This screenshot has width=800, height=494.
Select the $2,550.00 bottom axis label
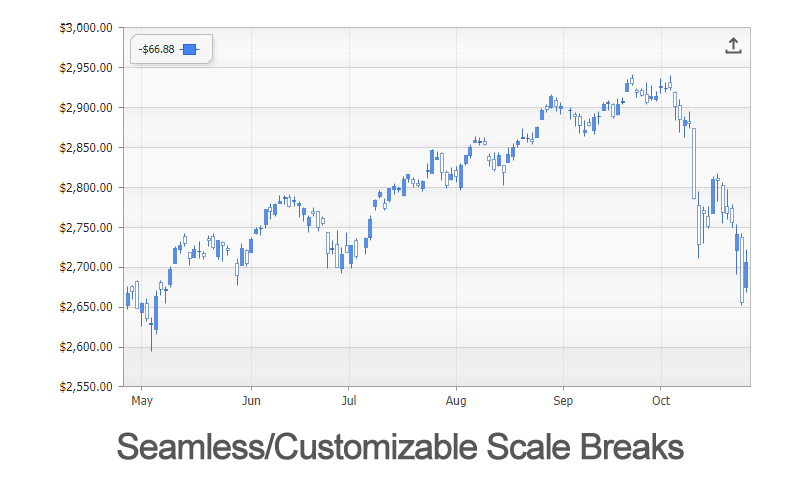coord(86,386)
